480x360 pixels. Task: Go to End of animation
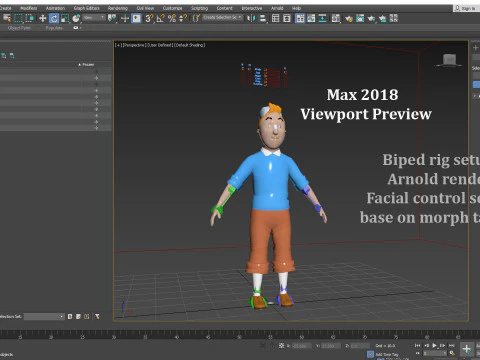(x=451, y=345)
